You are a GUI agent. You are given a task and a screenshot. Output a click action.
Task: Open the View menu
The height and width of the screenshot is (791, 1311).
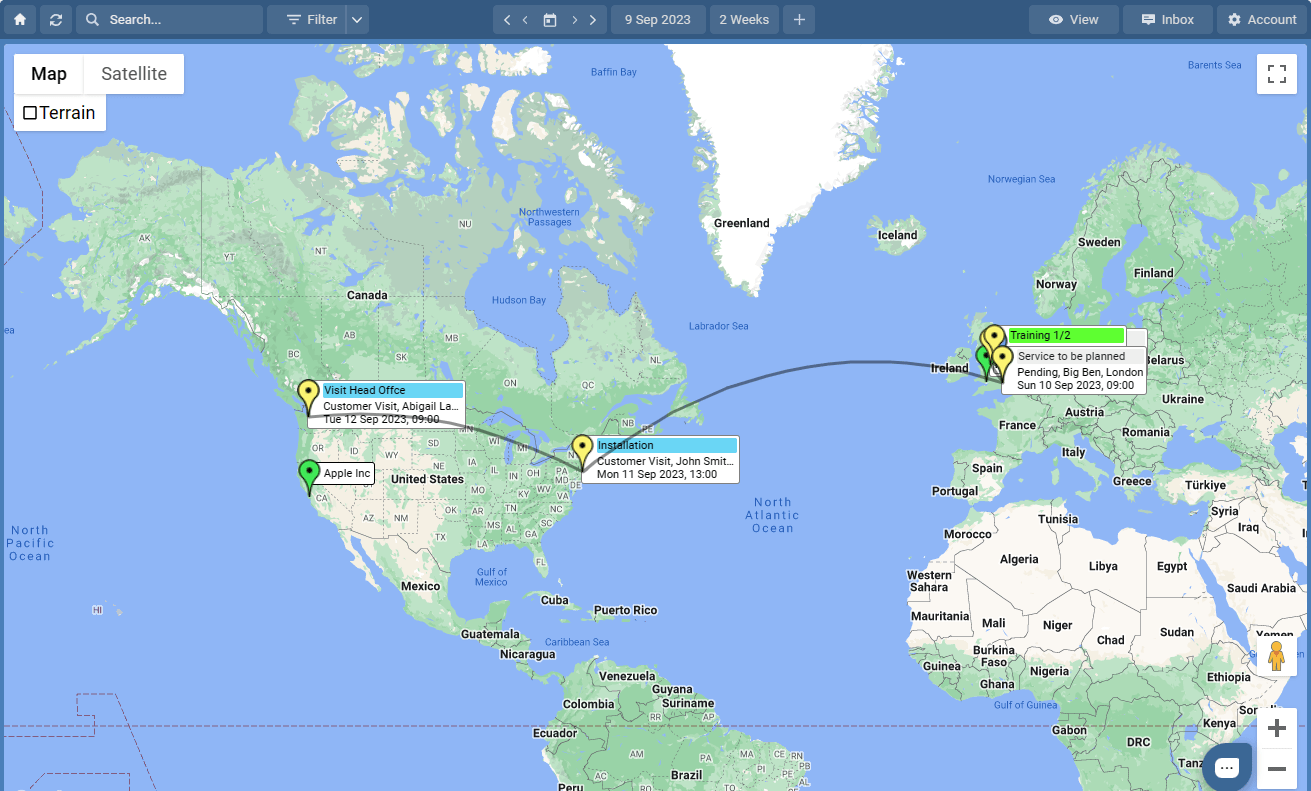click(1073, 19)
